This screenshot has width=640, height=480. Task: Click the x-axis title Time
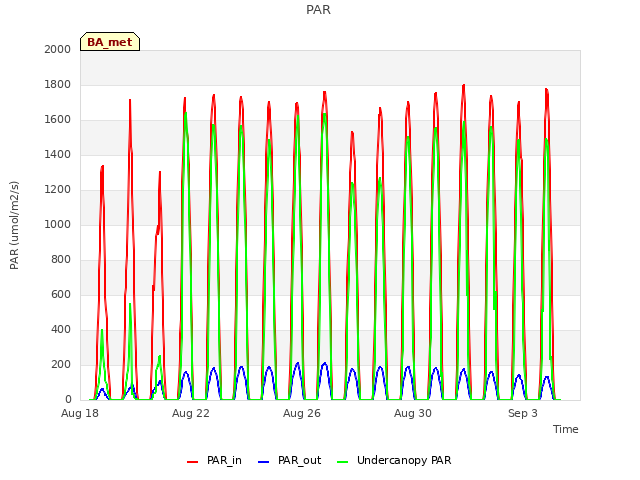point(566,429)
